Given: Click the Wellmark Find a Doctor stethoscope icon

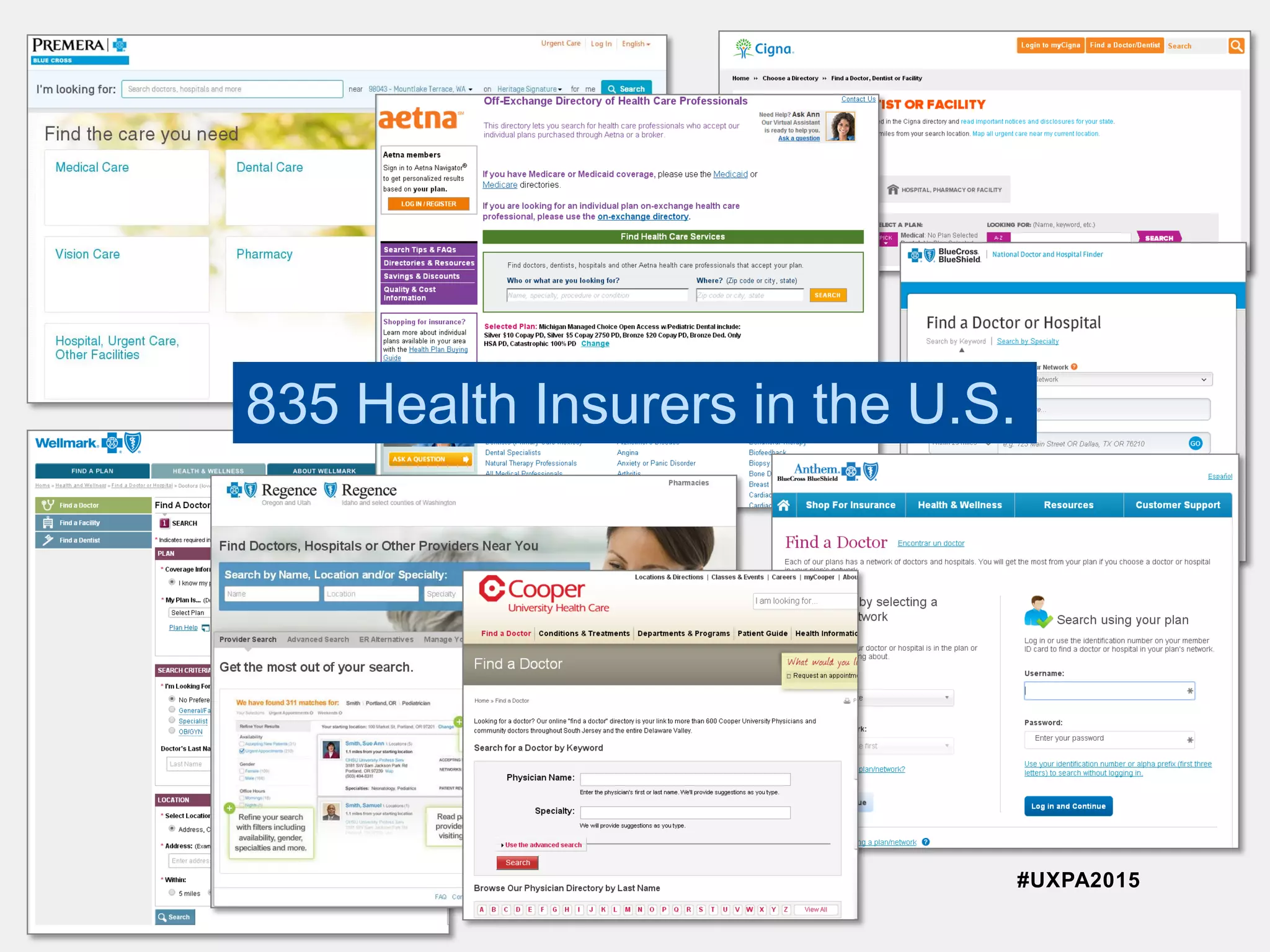Looking at the screenshot, I should point(47,505).
